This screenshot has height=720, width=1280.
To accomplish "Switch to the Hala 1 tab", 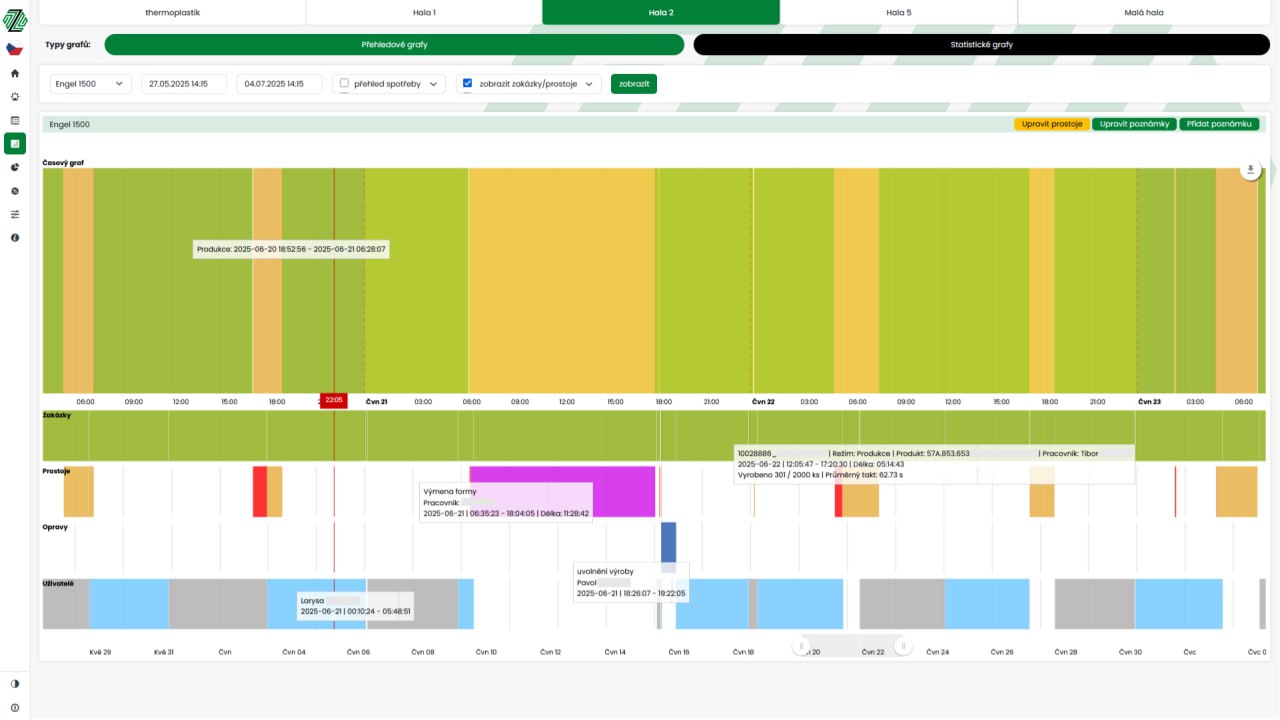I will [424, 13].
